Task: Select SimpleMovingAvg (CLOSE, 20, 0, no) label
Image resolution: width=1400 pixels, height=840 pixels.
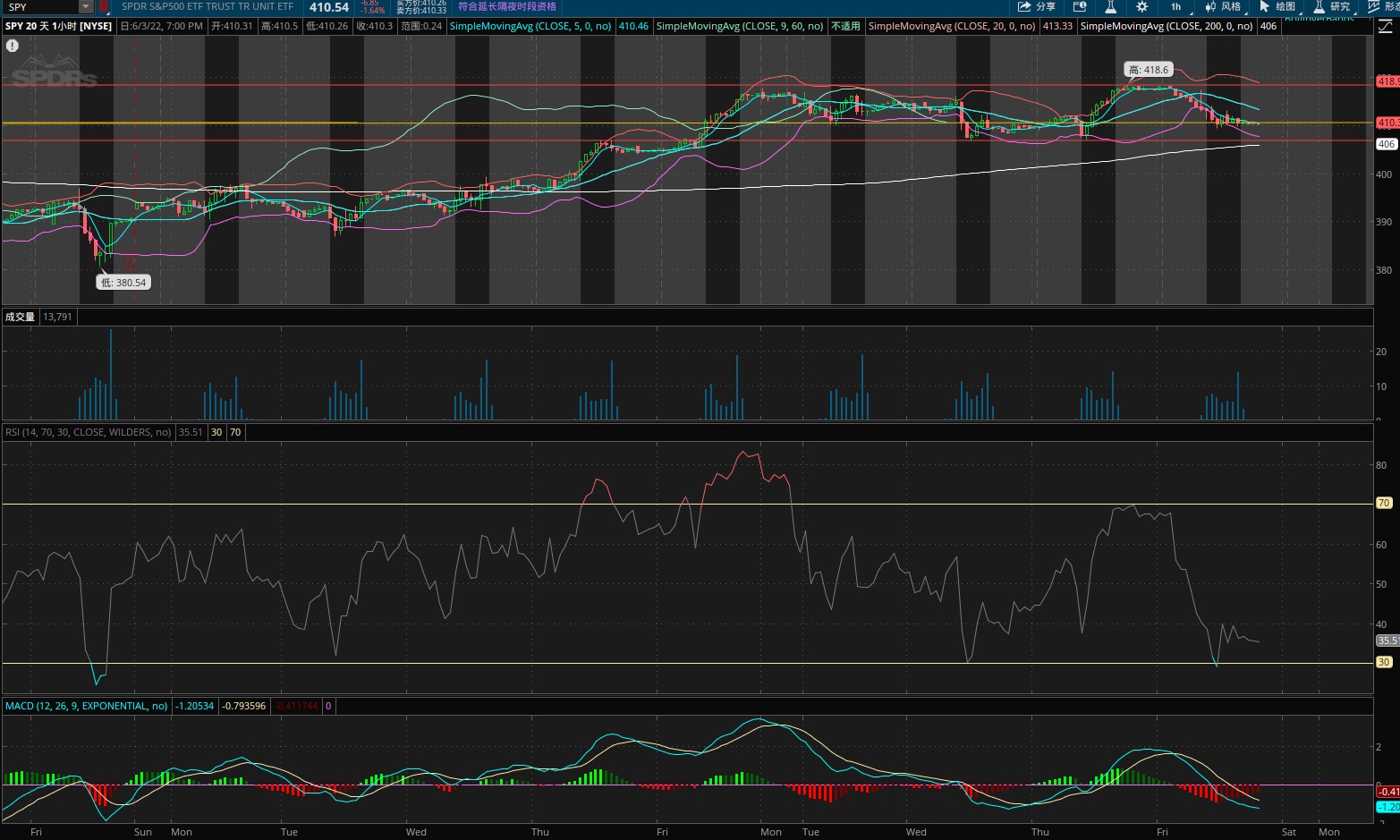Action: (952, 26)
